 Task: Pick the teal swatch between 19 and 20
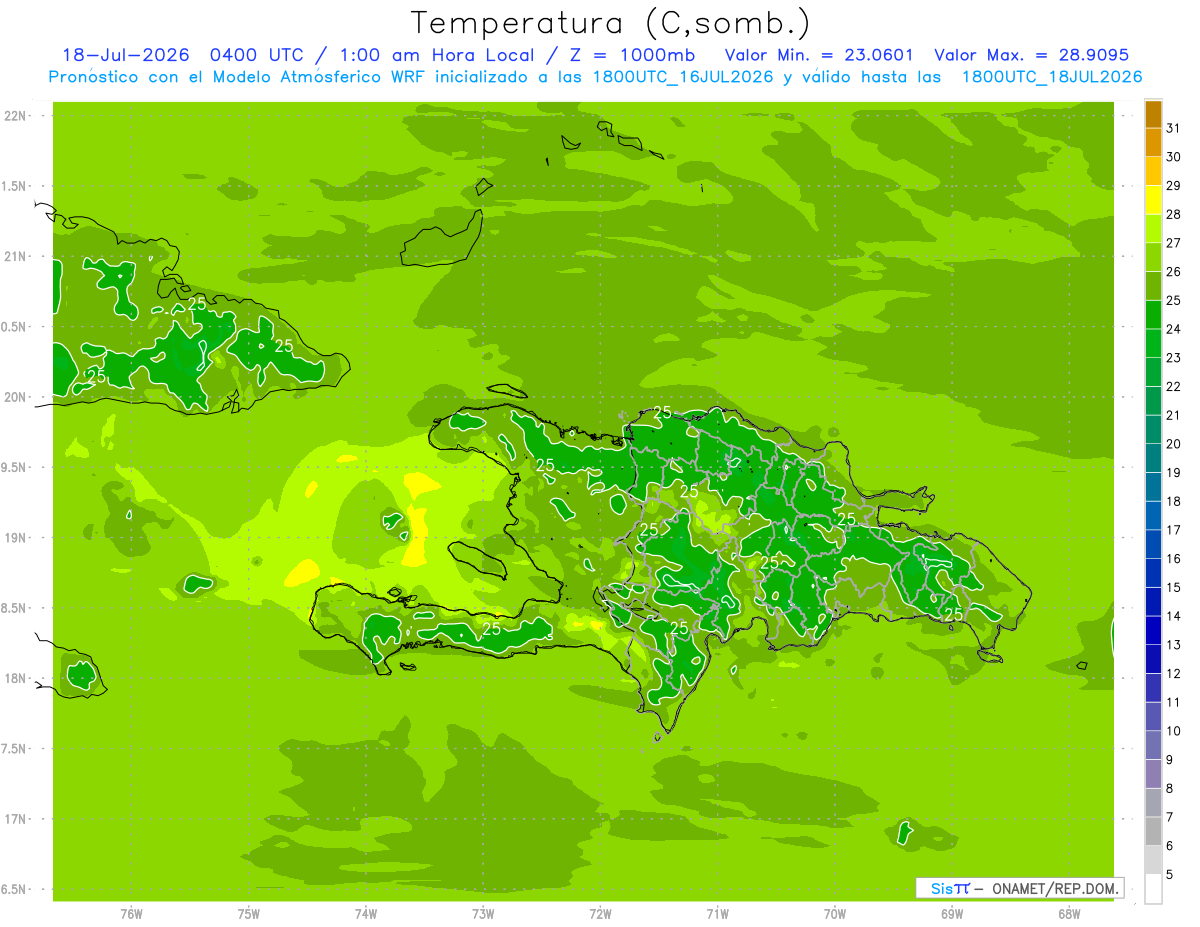coord(1153,458)
